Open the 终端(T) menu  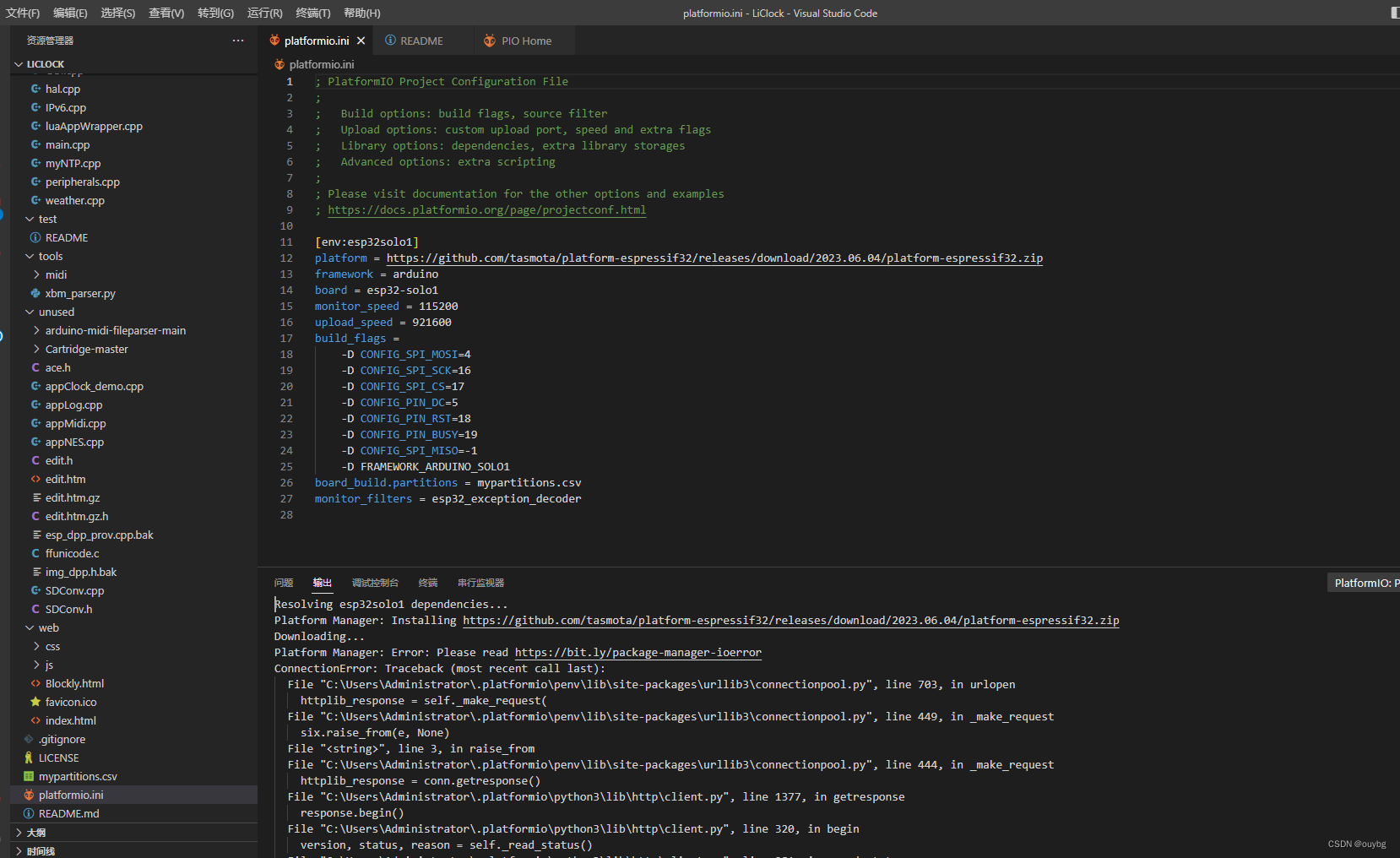313,13
